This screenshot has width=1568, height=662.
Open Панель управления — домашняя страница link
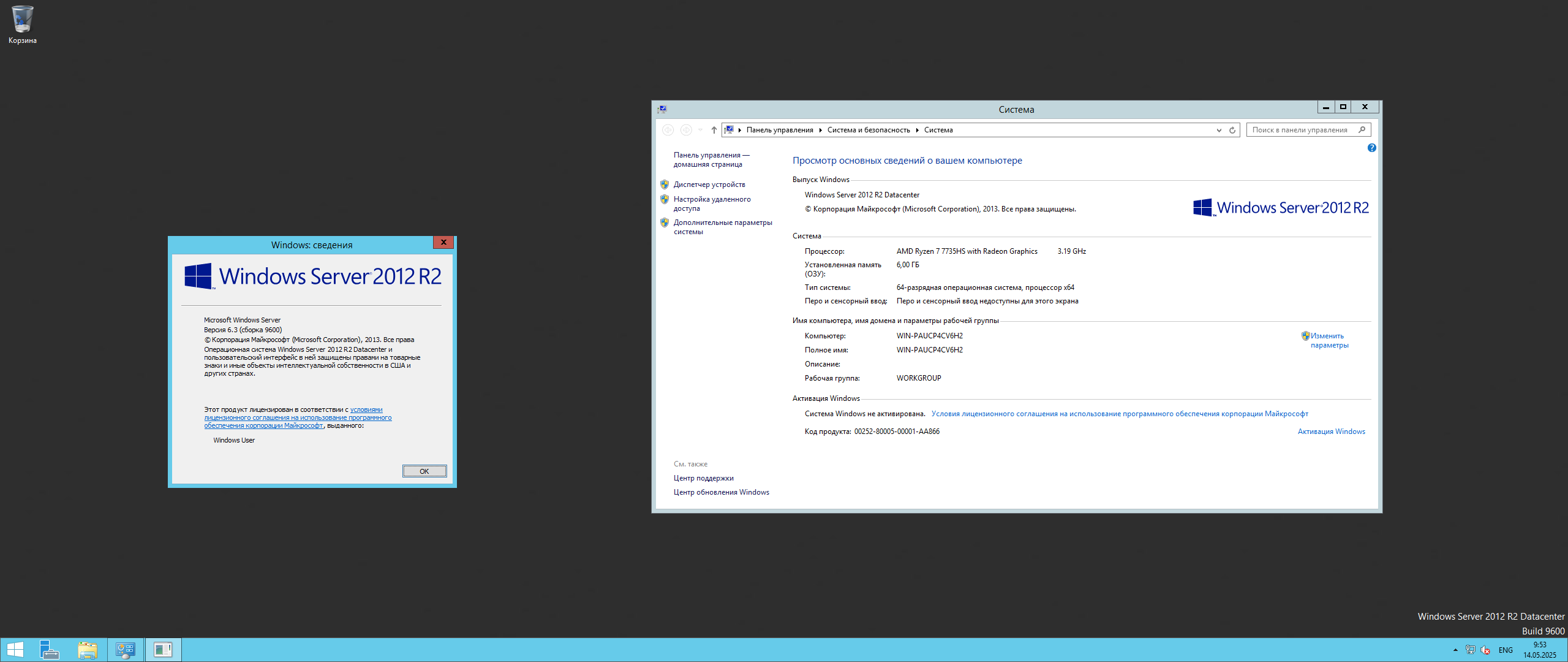[x=711, y=160]
